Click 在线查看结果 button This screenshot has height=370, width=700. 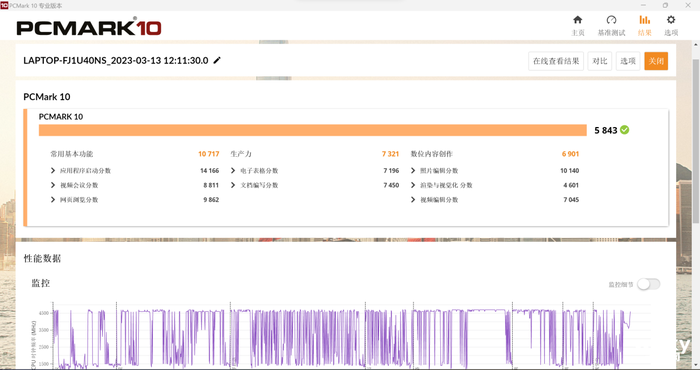point(556,61)
